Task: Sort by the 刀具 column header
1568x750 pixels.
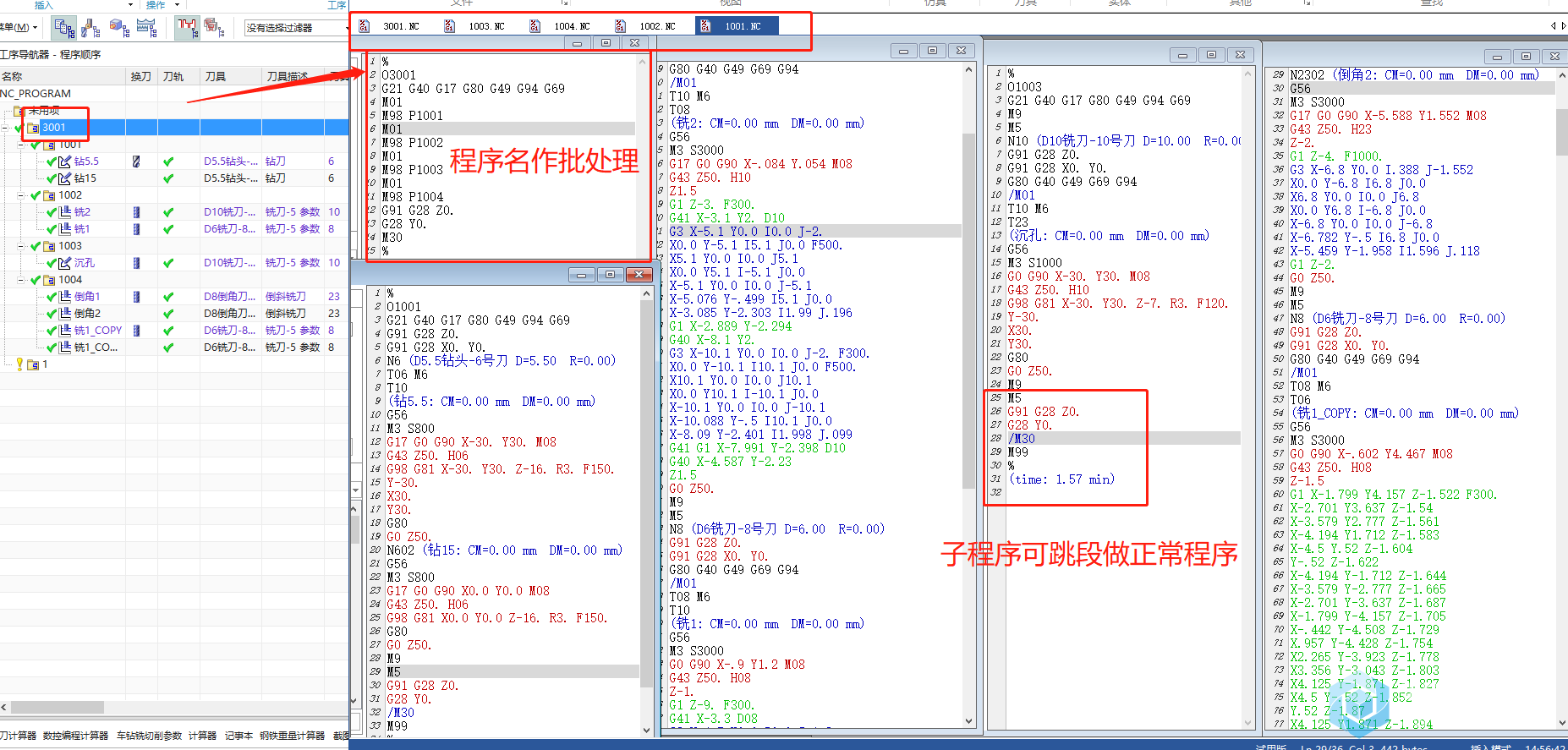Action: (230, 76)
